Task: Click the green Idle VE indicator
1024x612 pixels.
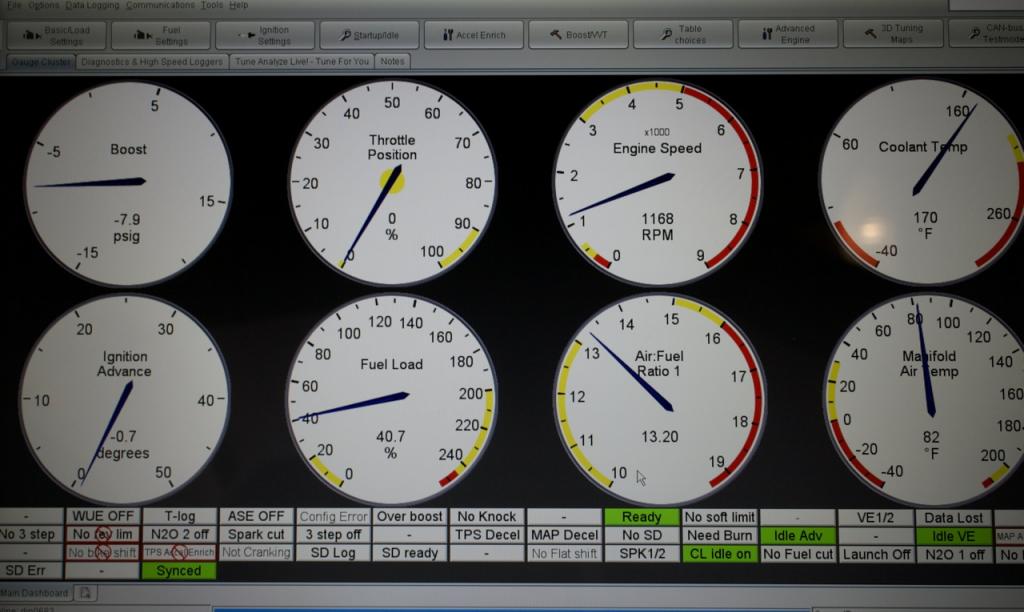Action: pos(953,536)
